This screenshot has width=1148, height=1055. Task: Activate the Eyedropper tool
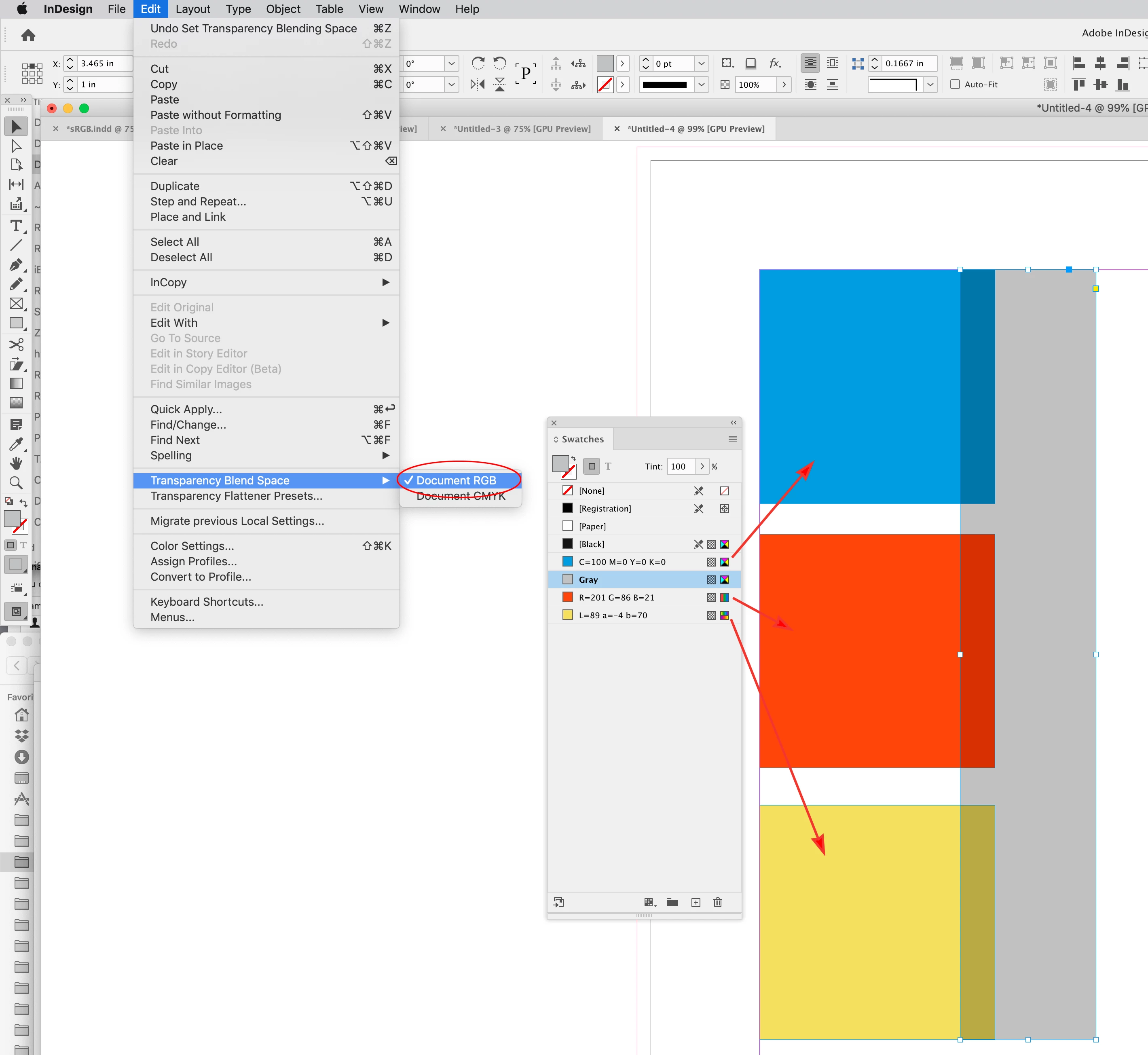[16, 444]
